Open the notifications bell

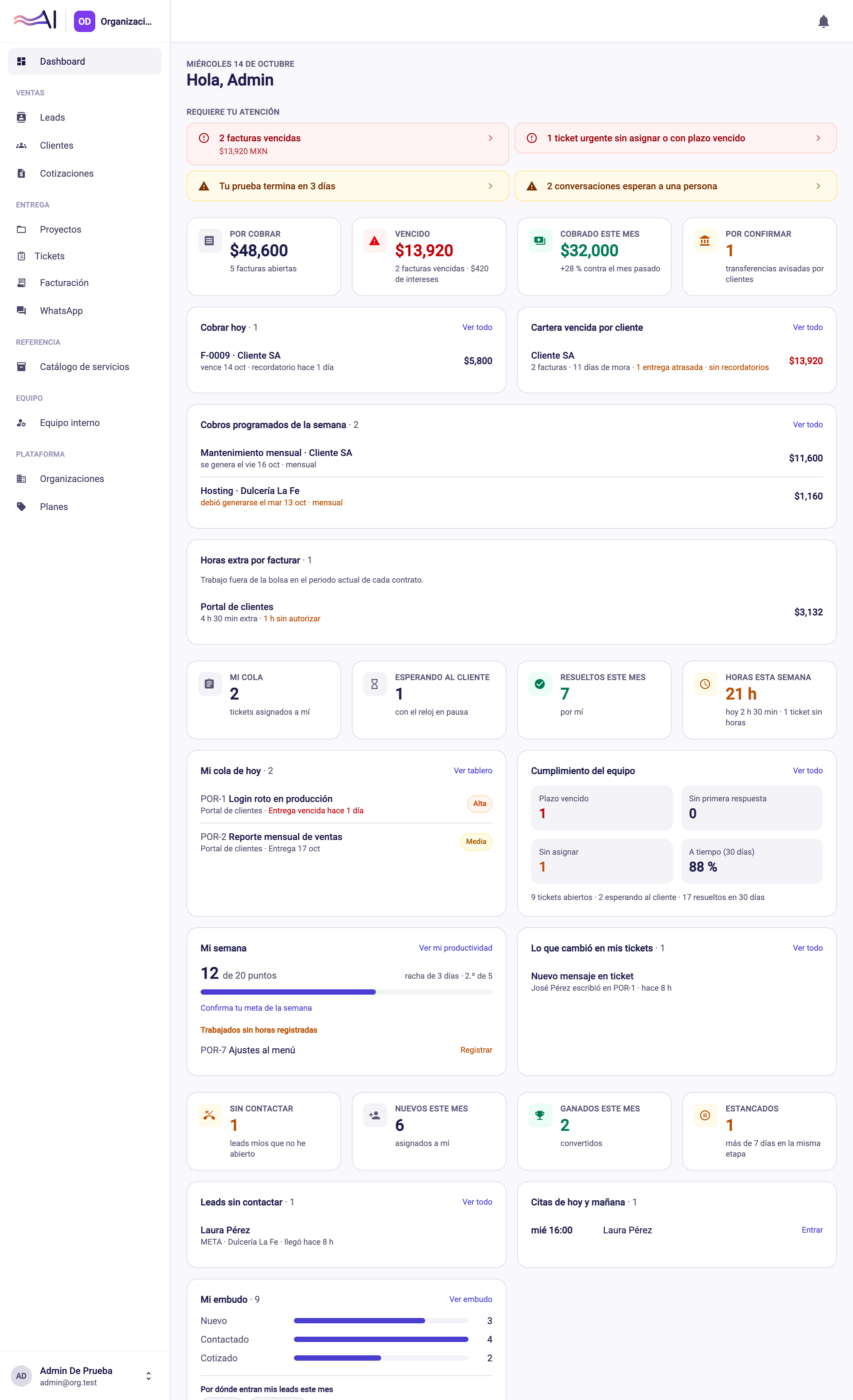pos(823,22)
